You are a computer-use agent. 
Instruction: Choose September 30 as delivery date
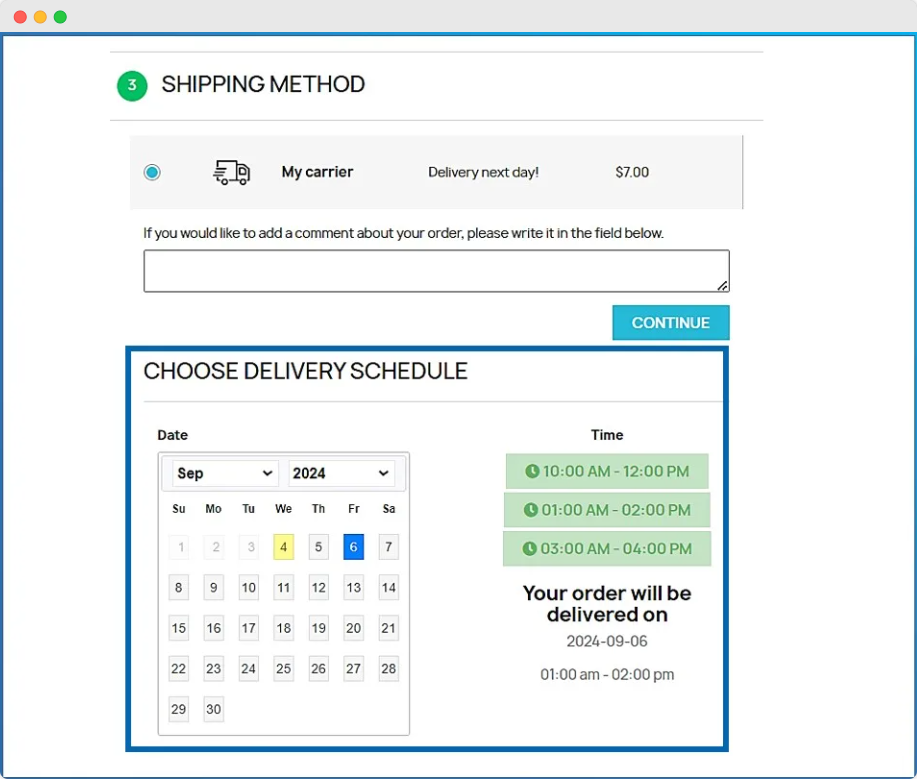click(x=214, y=709)
